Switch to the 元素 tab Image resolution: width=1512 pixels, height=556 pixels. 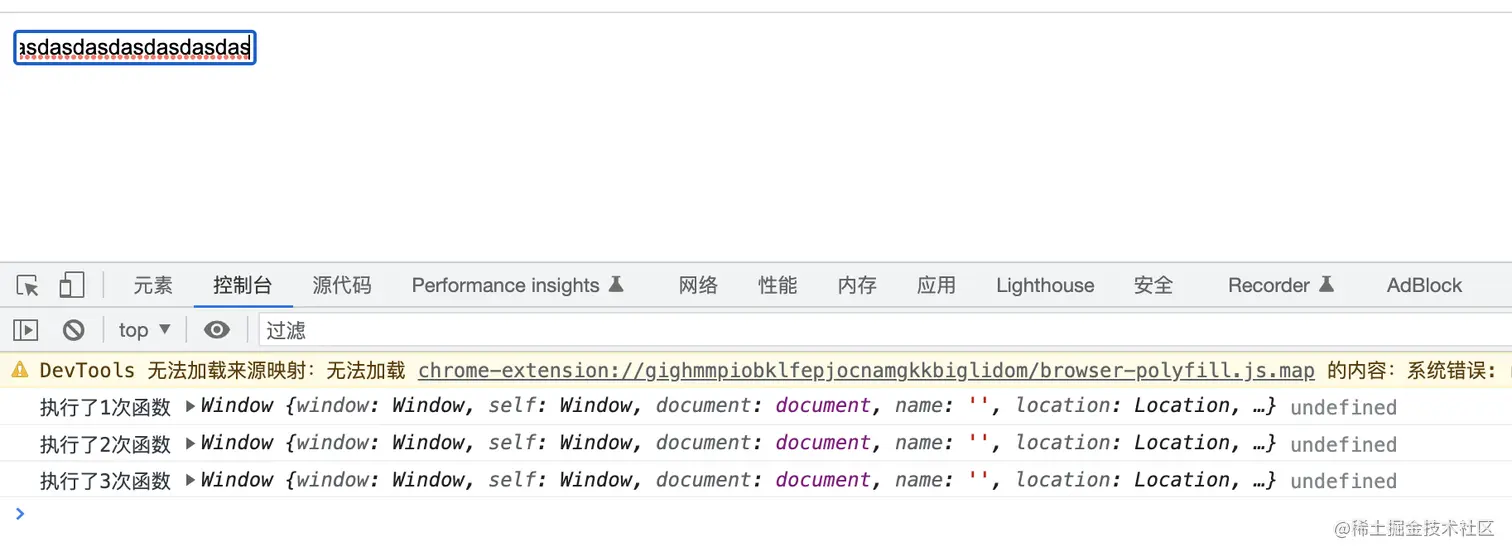(x=153, y=286)
